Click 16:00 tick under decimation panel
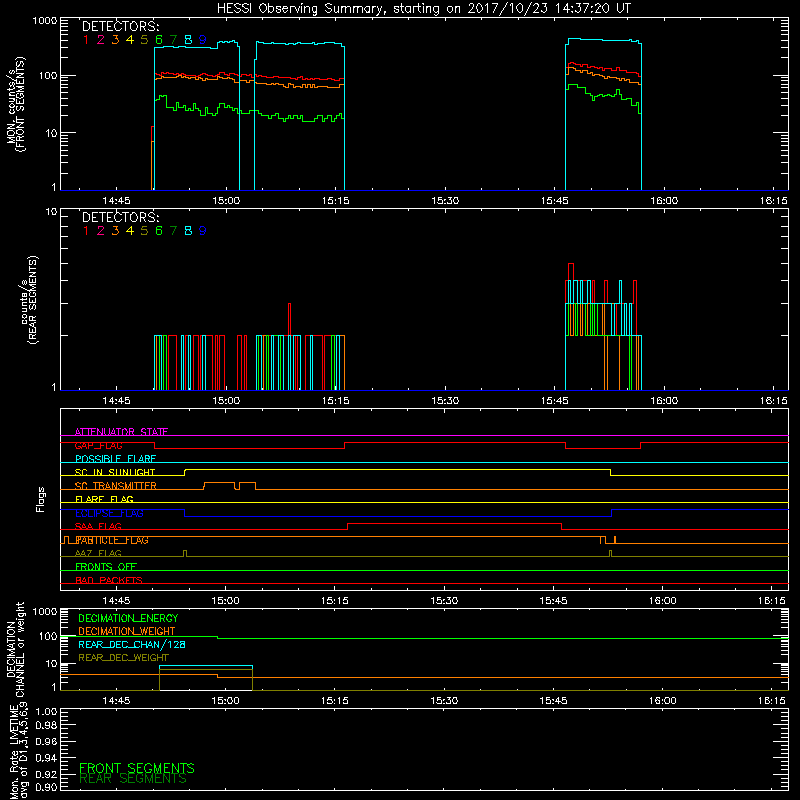Viewport: 800px width, 800px height. click(663, 701)
